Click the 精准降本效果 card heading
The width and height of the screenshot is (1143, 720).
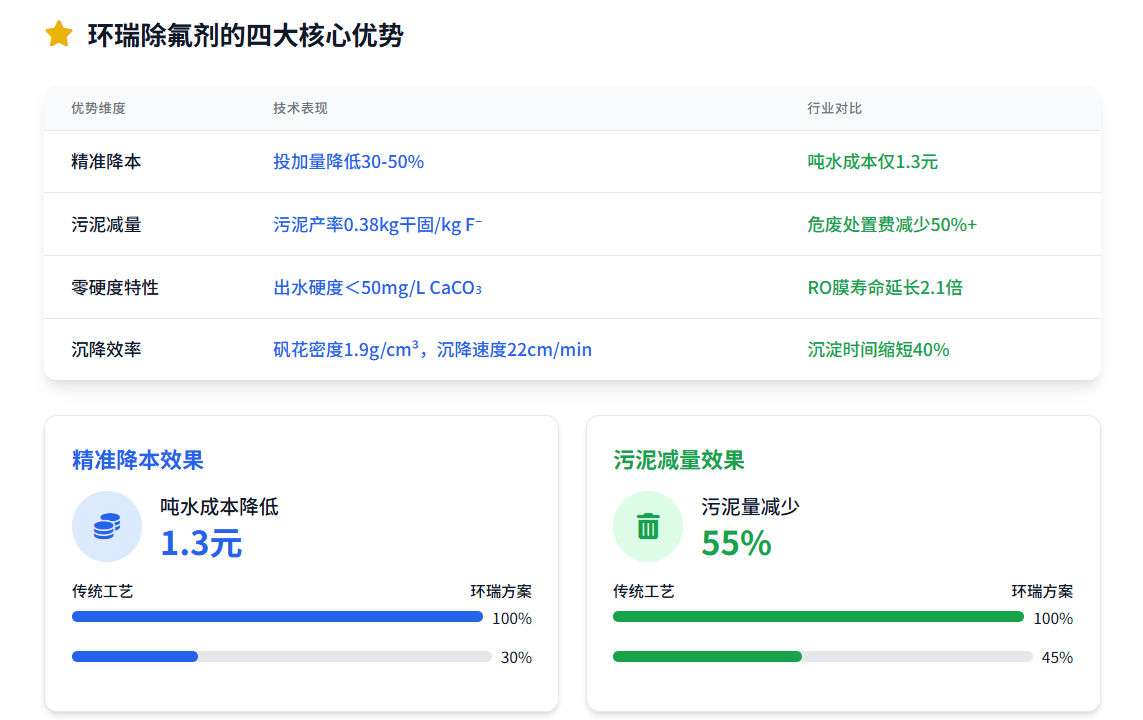point(138,460)
